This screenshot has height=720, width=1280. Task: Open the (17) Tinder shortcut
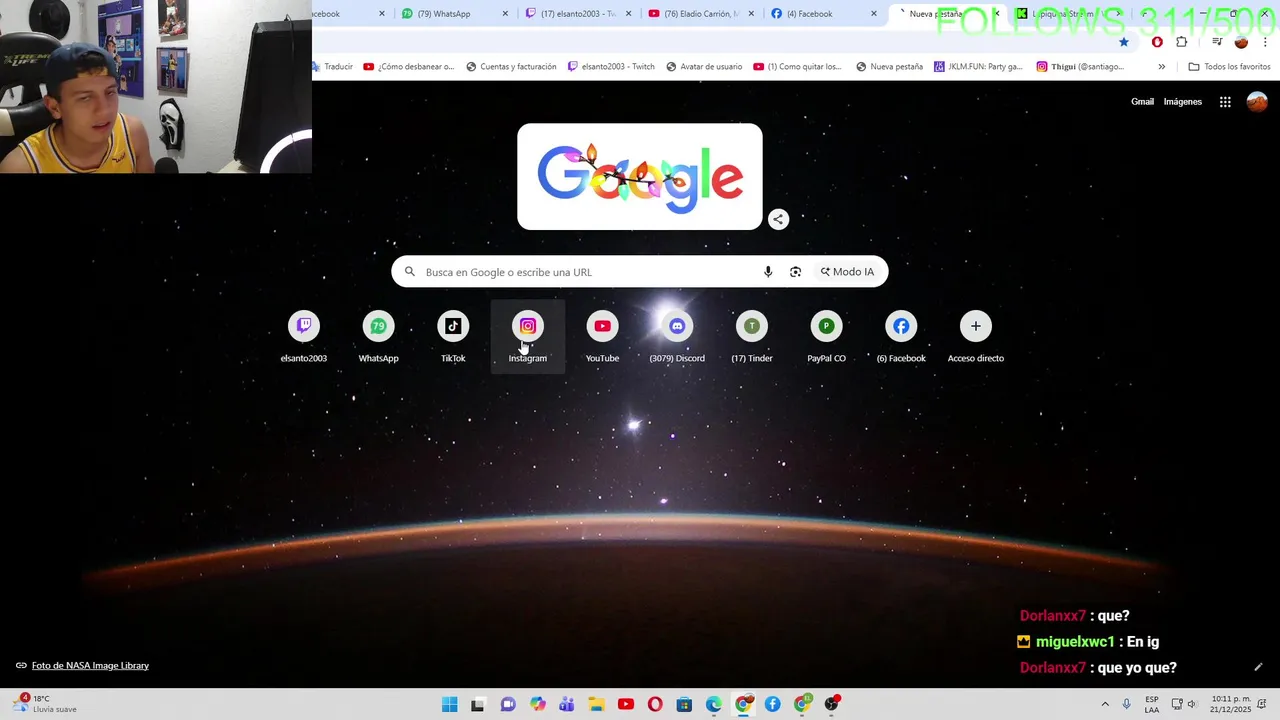click(752, 337)
